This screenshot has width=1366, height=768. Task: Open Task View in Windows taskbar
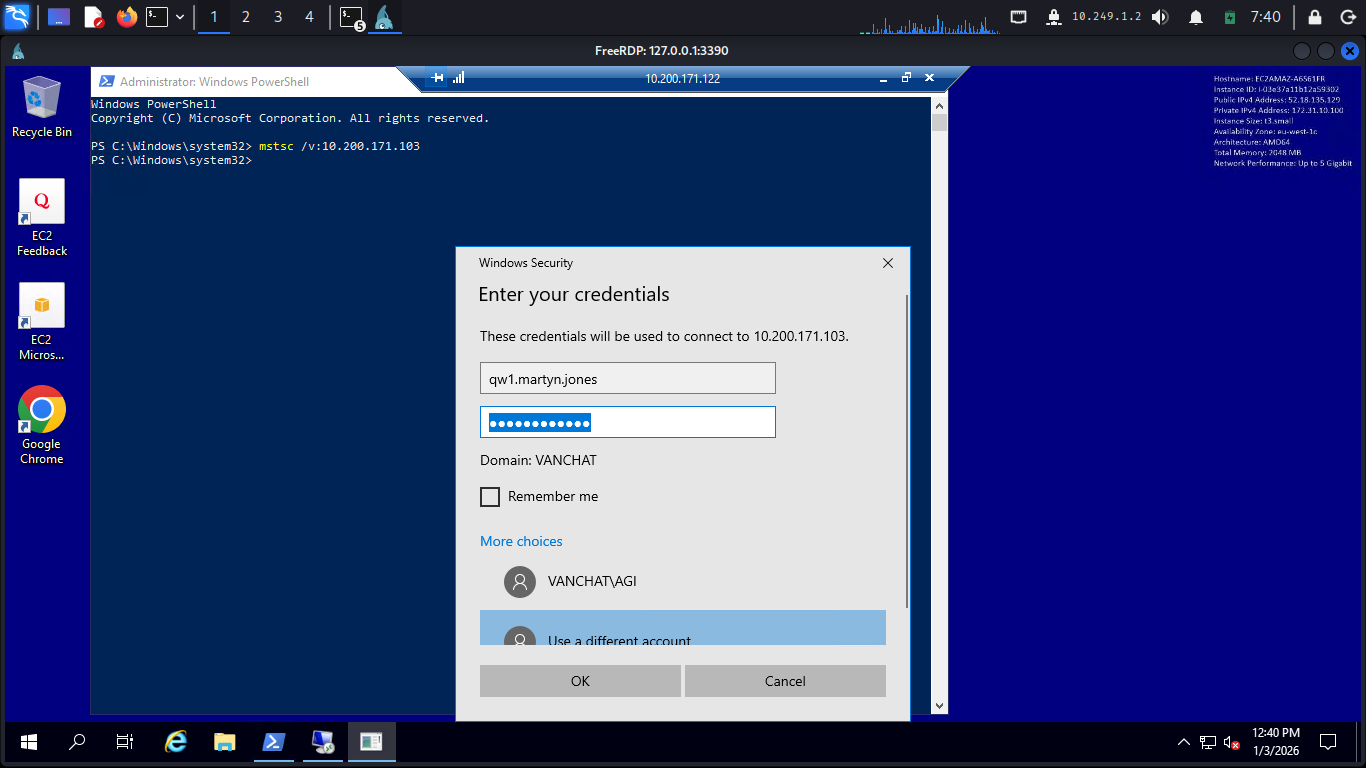pos(125,741)
